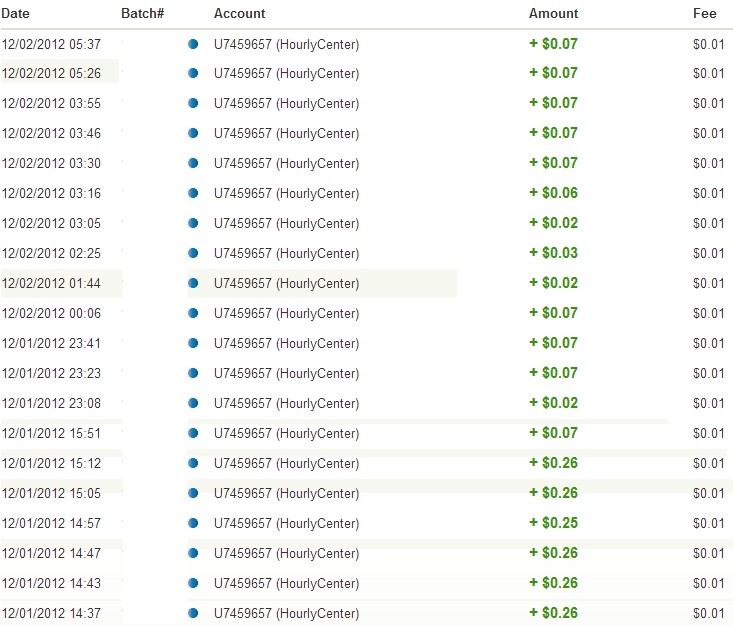Click the + $0.02 amount at 03:05
Viewport: 733px width, 626px height.
coord(553,223)
